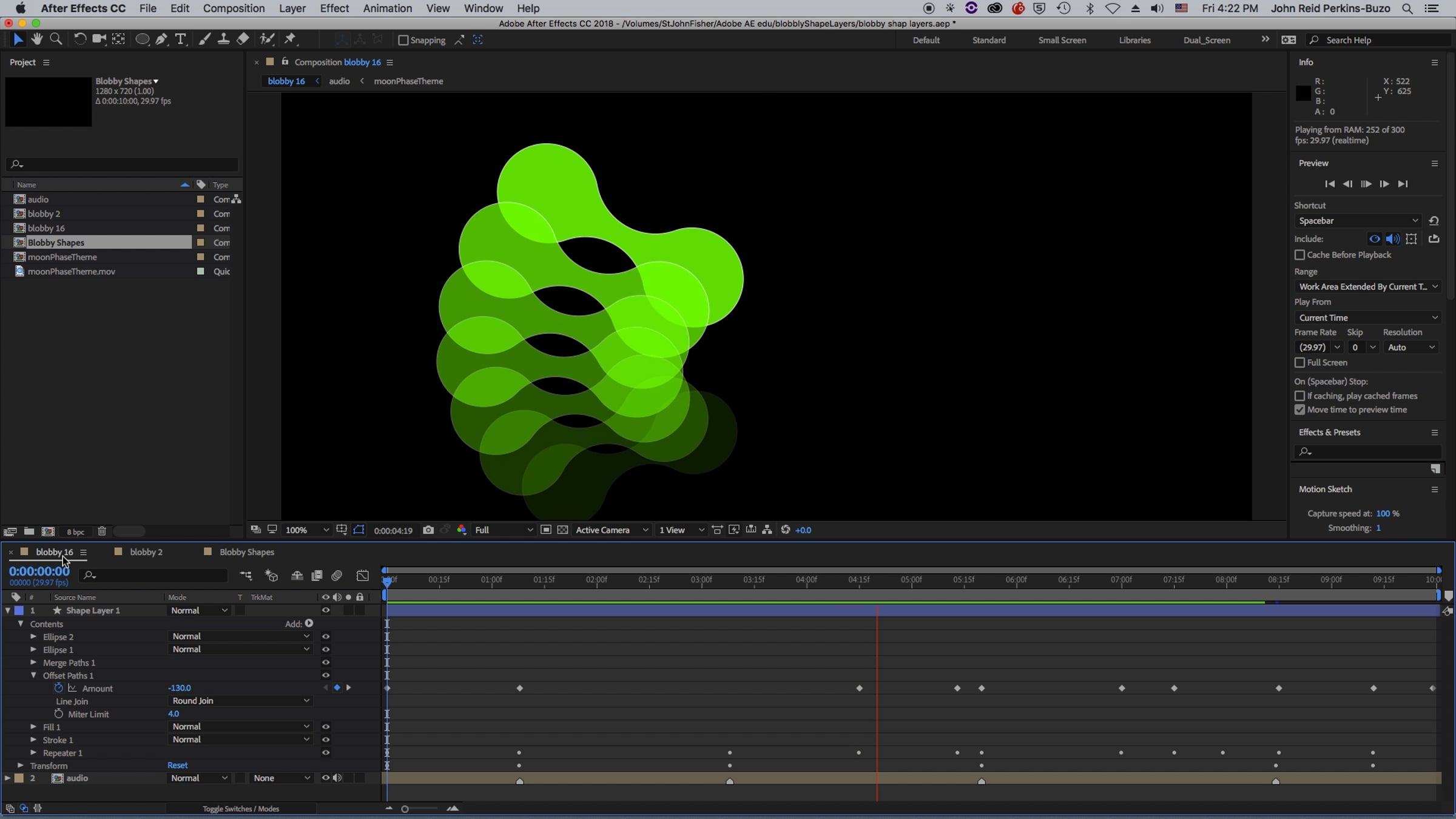Viewport: 1456px width, 819px height.
Task: Collapse Offset Paths 1 property group
Action: click(34, 675)
